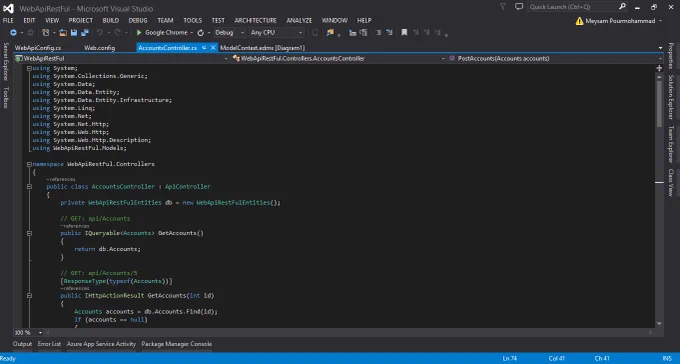Collapse the GetAccounts() method block
This screenshot has width=680, height=364.
click(29, 233)
